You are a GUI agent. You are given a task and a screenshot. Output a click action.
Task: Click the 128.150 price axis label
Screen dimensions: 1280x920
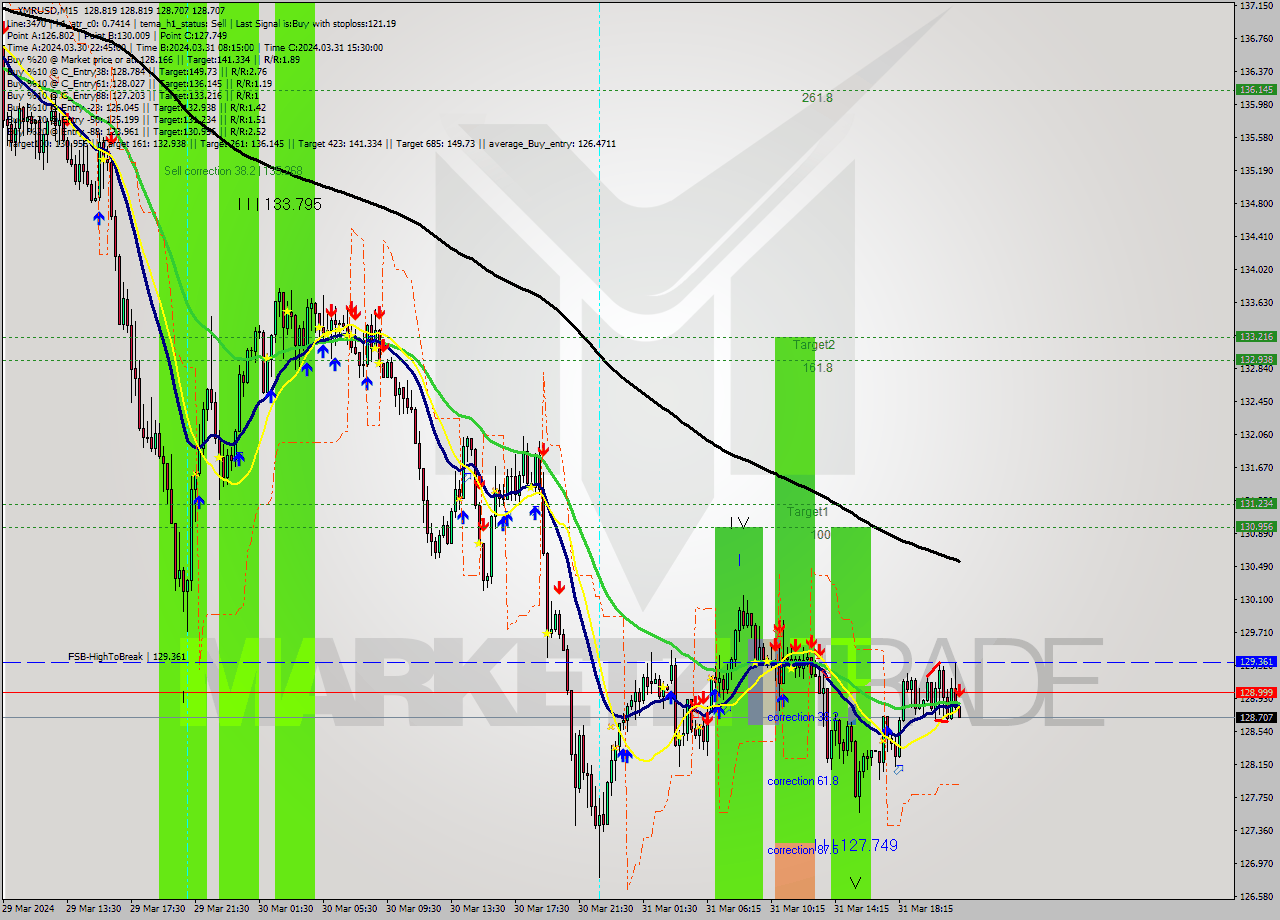(x=1256, y=765)
